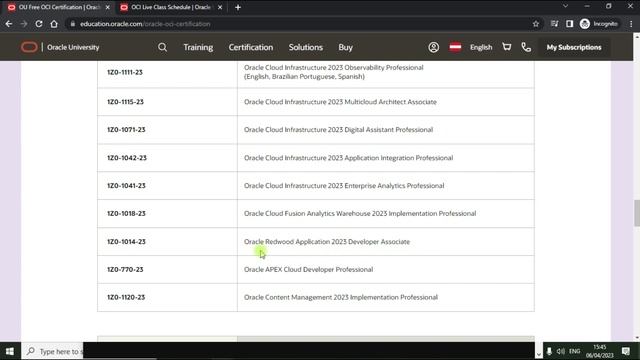Click exam code 1Z0-1115-23
640x360 pixels.
pyautogui.click(x=125, y=102)
